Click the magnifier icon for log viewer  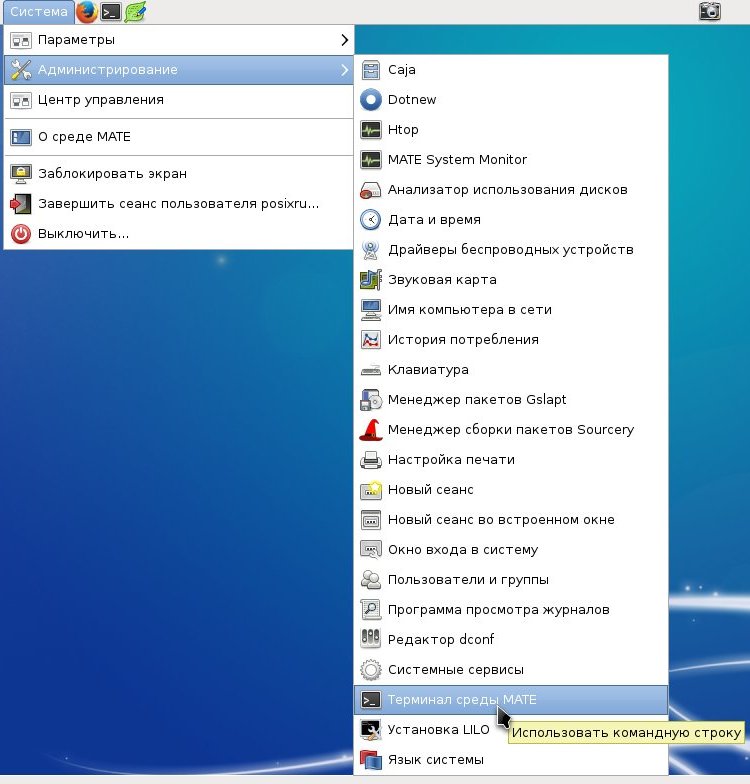pos(370,610)
